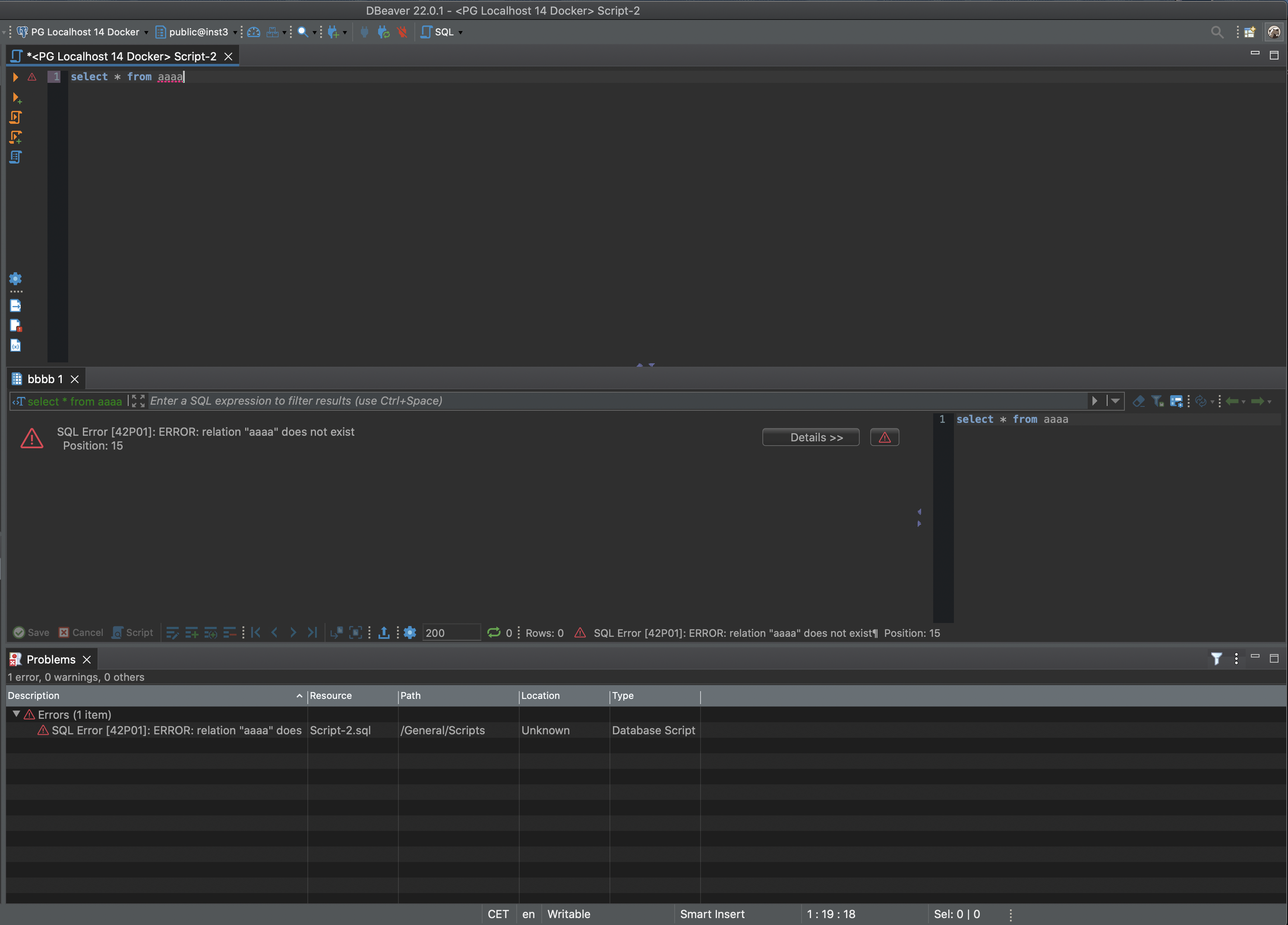1288x925 pixels.
Task: Open the Problems panel filter icon
Action: point(1216,659)
